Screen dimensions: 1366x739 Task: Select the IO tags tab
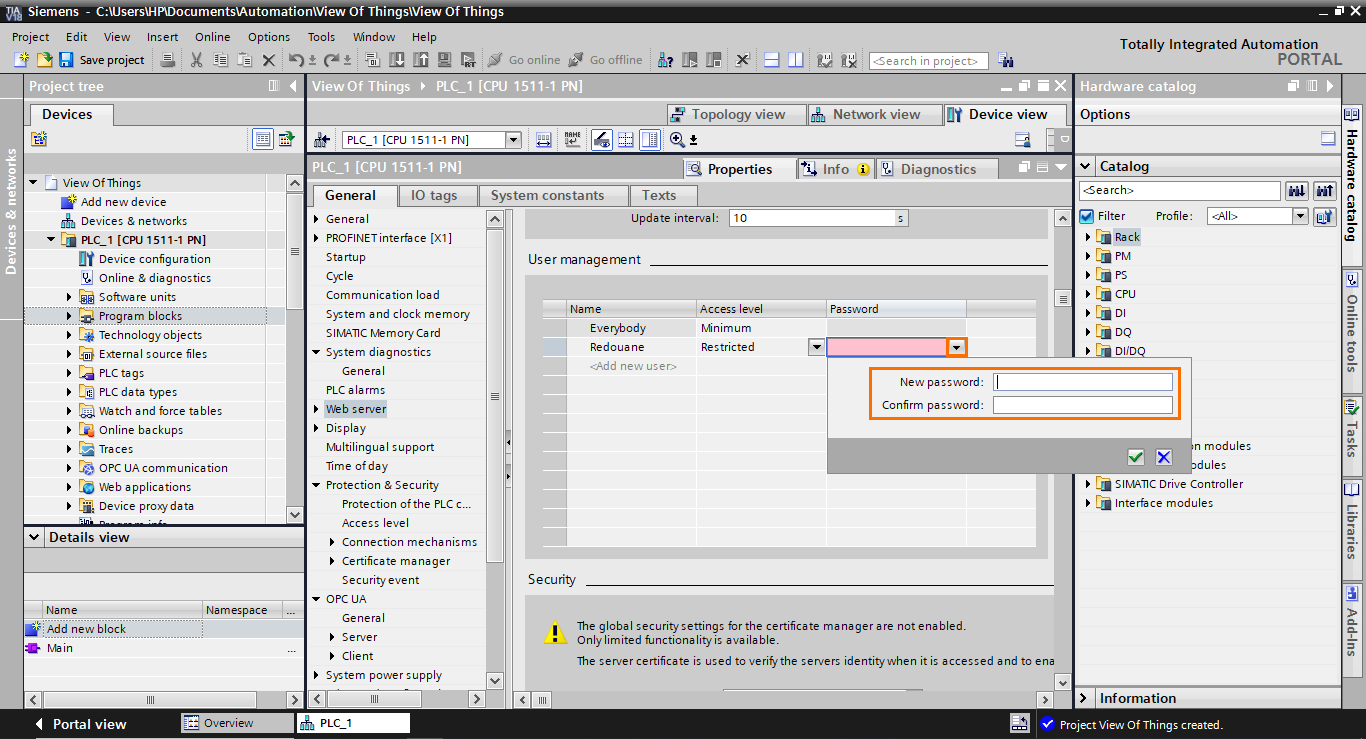[437, 195]
